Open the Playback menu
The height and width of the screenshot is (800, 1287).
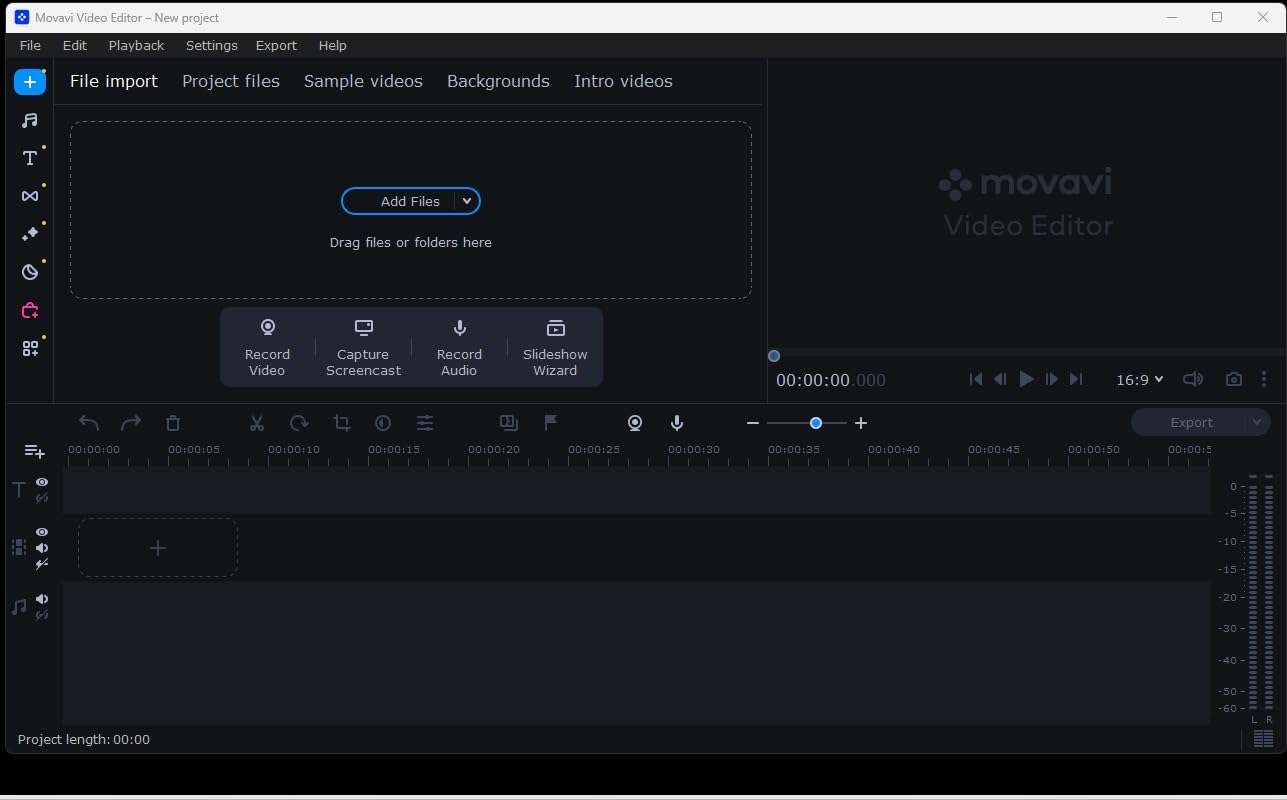[136, 45]
